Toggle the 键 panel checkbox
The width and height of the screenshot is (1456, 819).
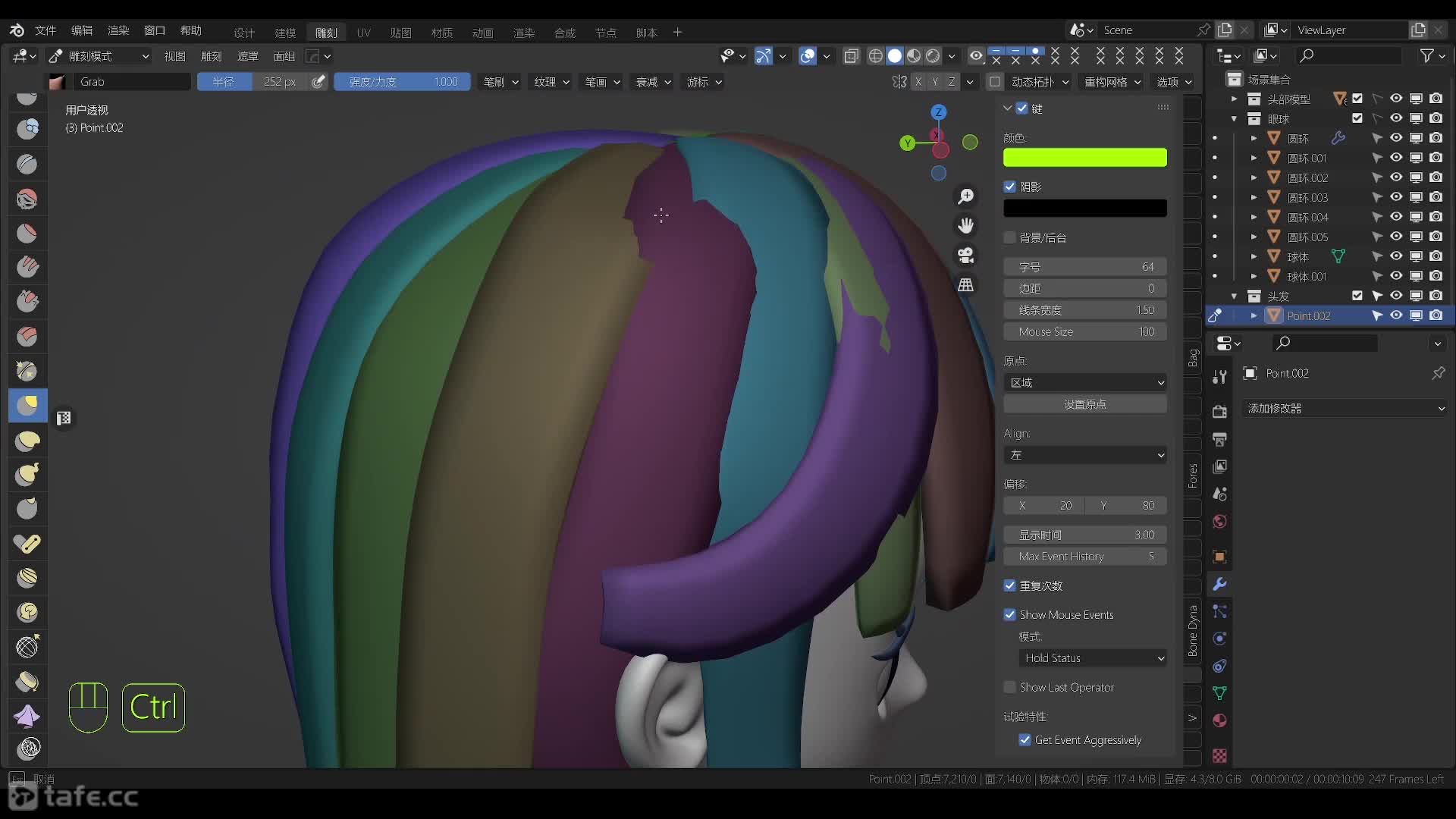[x=1021, y=108]
